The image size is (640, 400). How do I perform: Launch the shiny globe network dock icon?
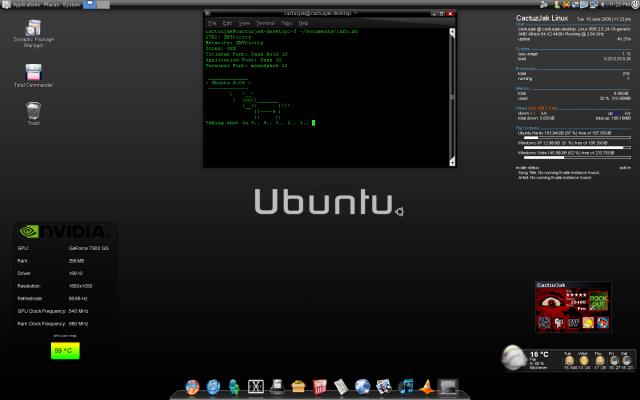click(362, 387)
